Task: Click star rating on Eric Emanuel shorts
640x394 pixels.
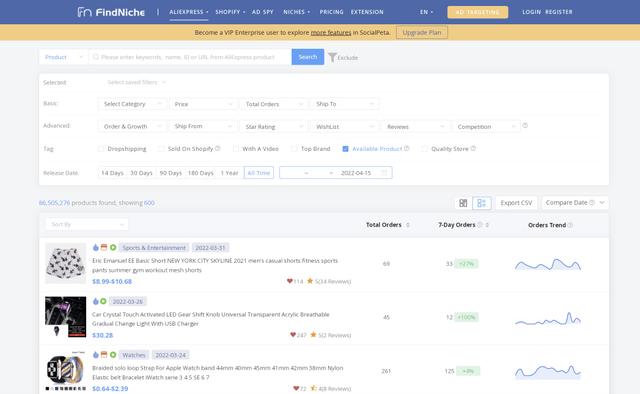Action: (x=310, y=281)
